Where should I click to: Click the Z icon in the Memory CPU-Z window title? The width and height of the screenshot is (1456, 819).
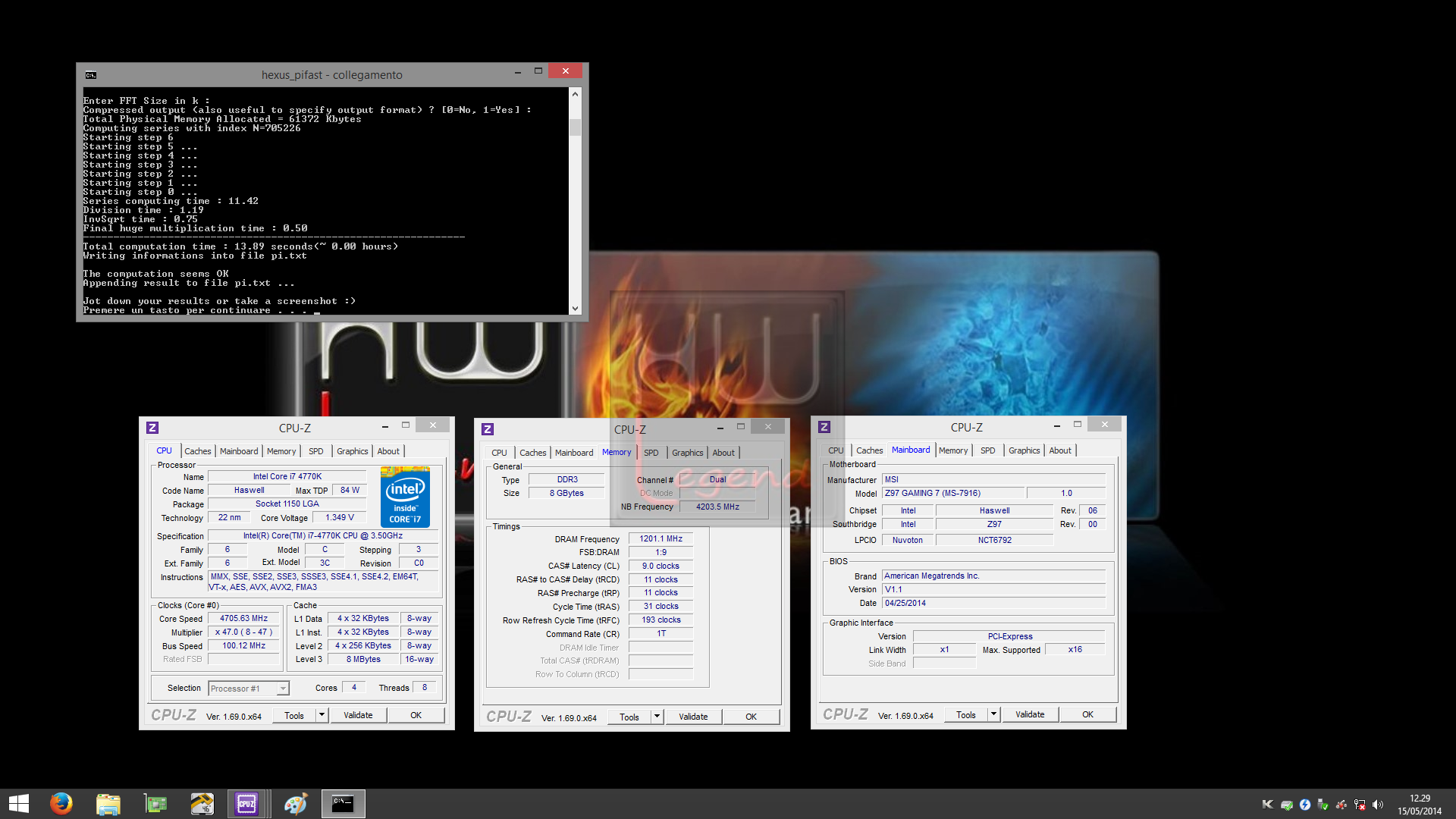point(488,429)
